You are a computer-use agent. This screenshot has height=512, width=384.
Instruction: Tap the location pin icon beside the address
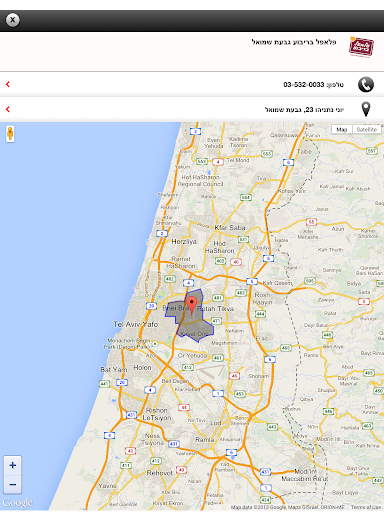click(366, 109)
